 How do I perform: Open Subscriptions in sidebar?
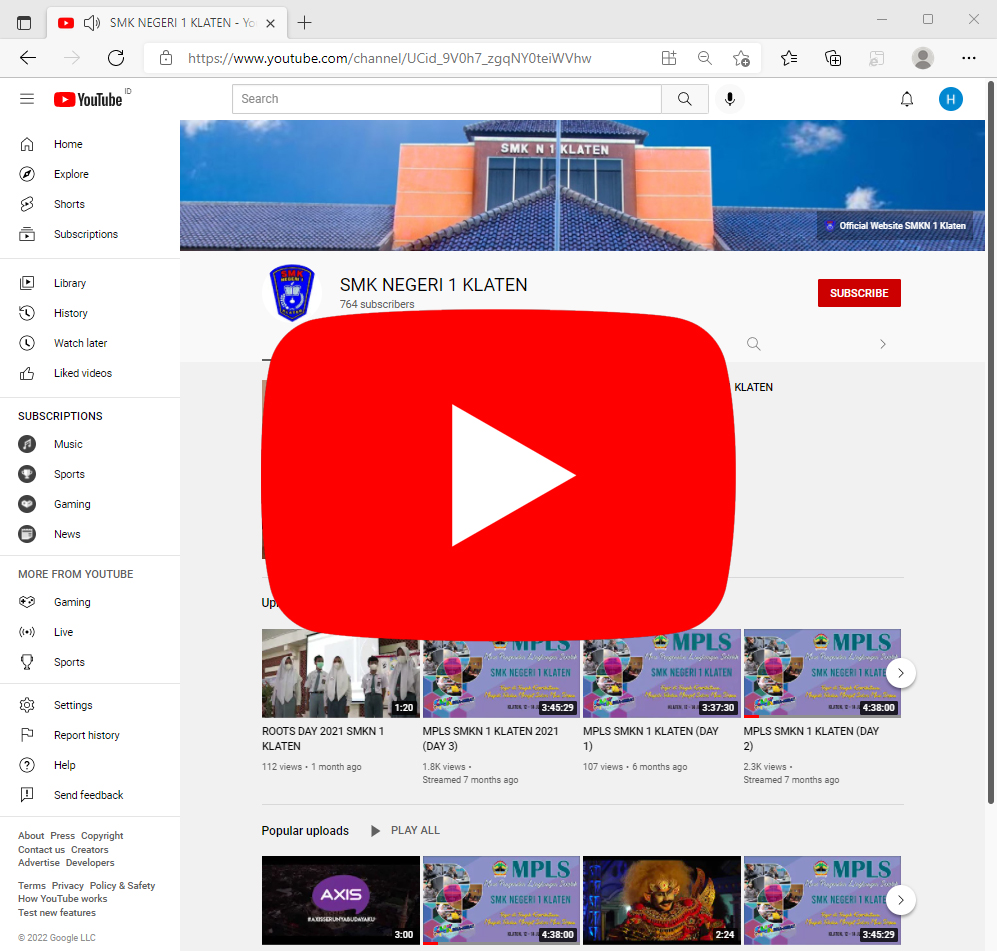[90, 234]
